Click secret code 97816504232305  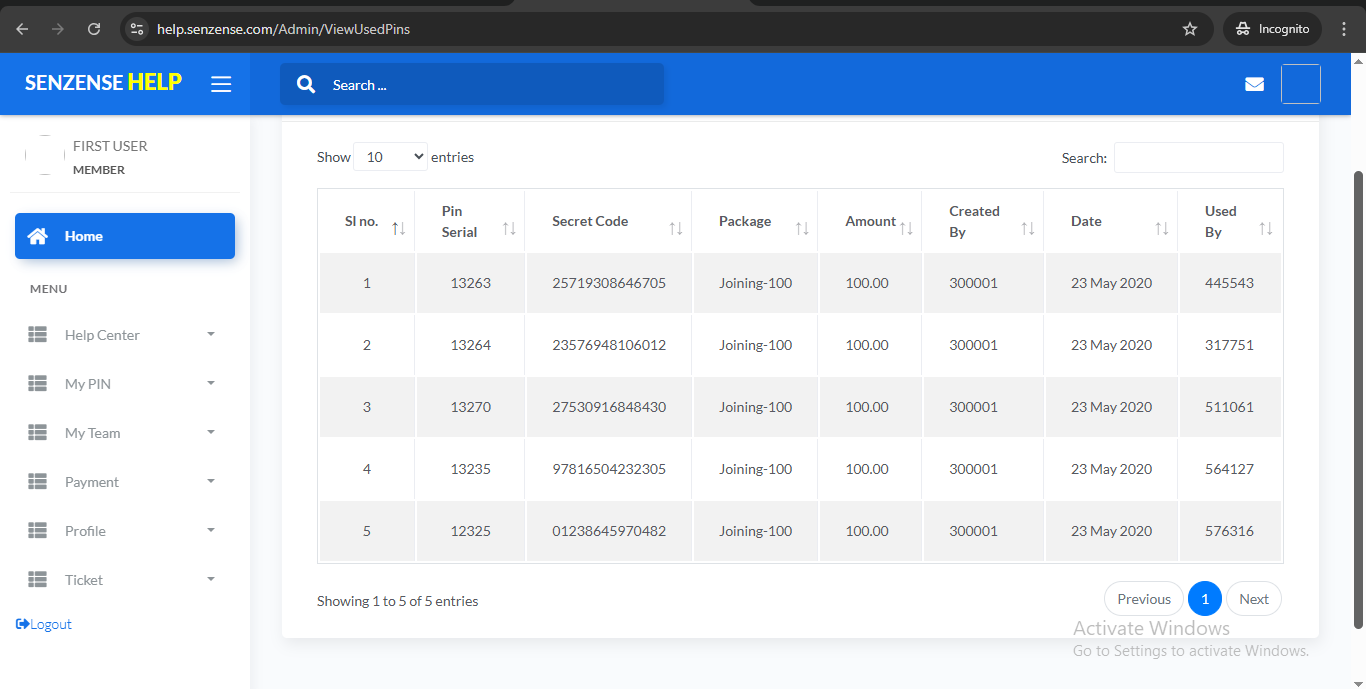tap(609, 469)
